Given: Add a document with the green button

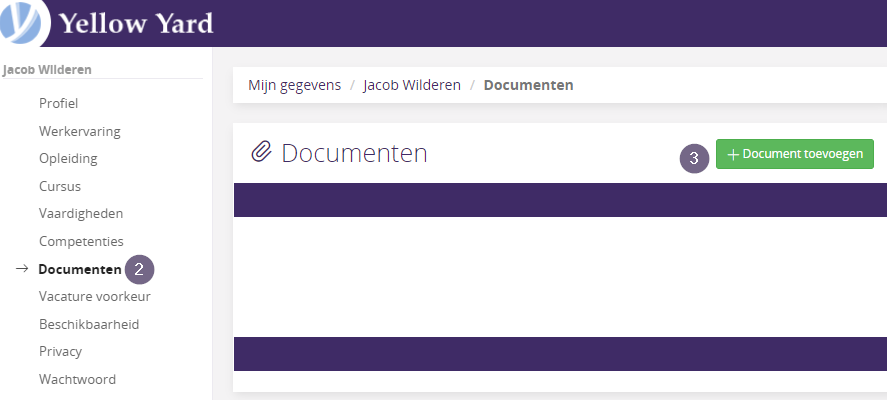Looking at the screenshot, I should point(795,154).
